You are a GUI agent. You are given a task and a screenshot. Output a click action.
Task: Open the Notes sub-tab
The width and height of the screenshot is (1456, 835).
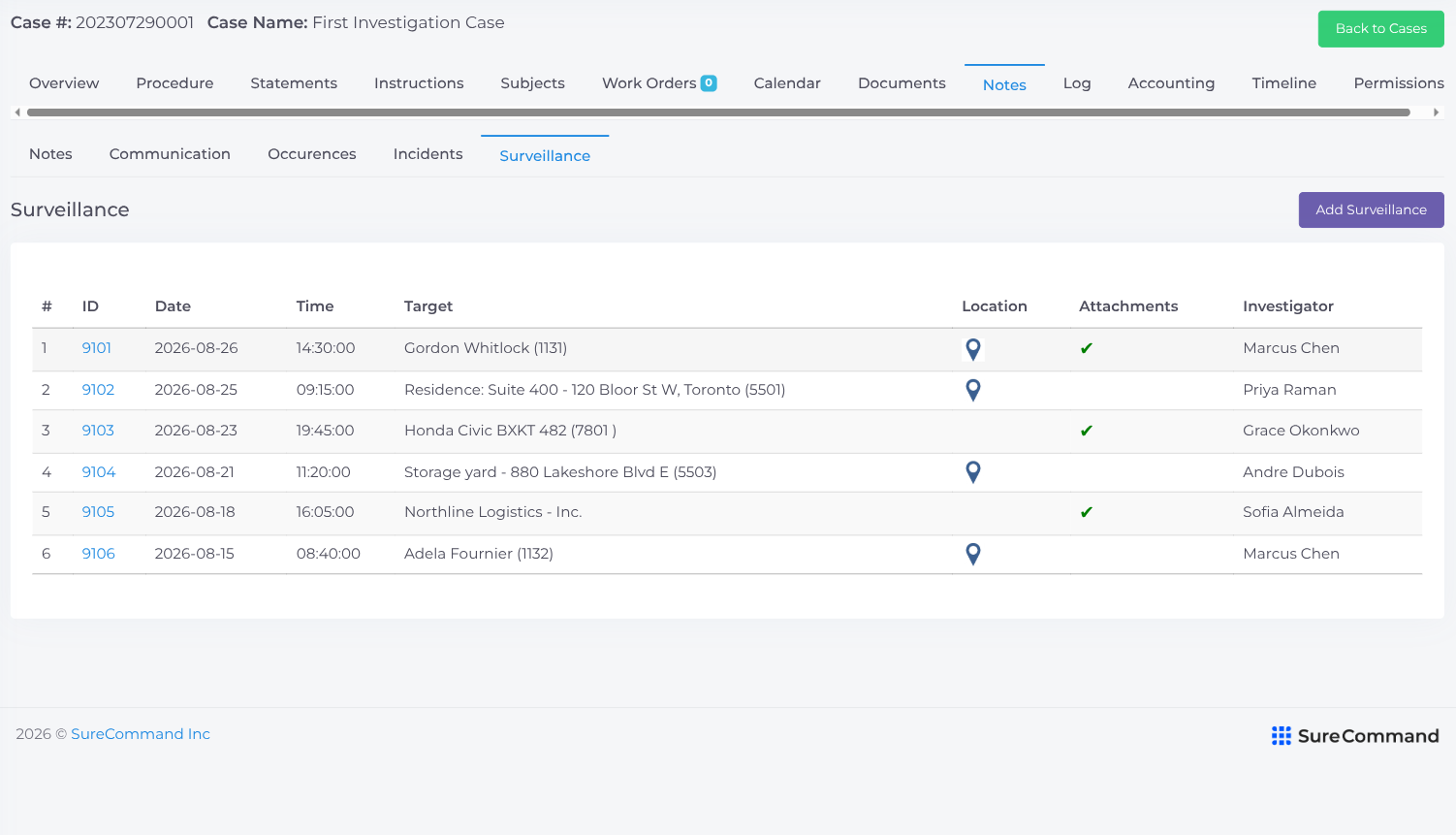(50, 154)
